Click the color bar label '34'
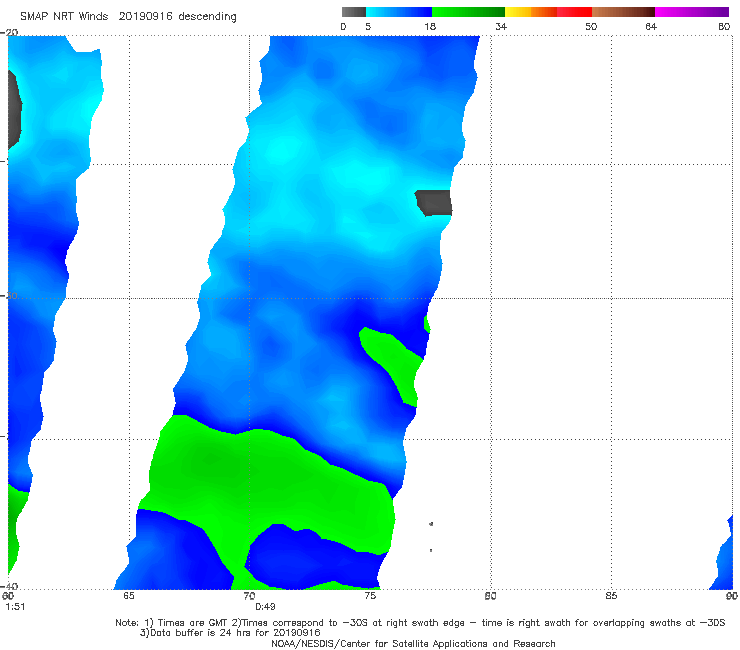The width and height of the screenshot is (740, 650). coord(501,27)
